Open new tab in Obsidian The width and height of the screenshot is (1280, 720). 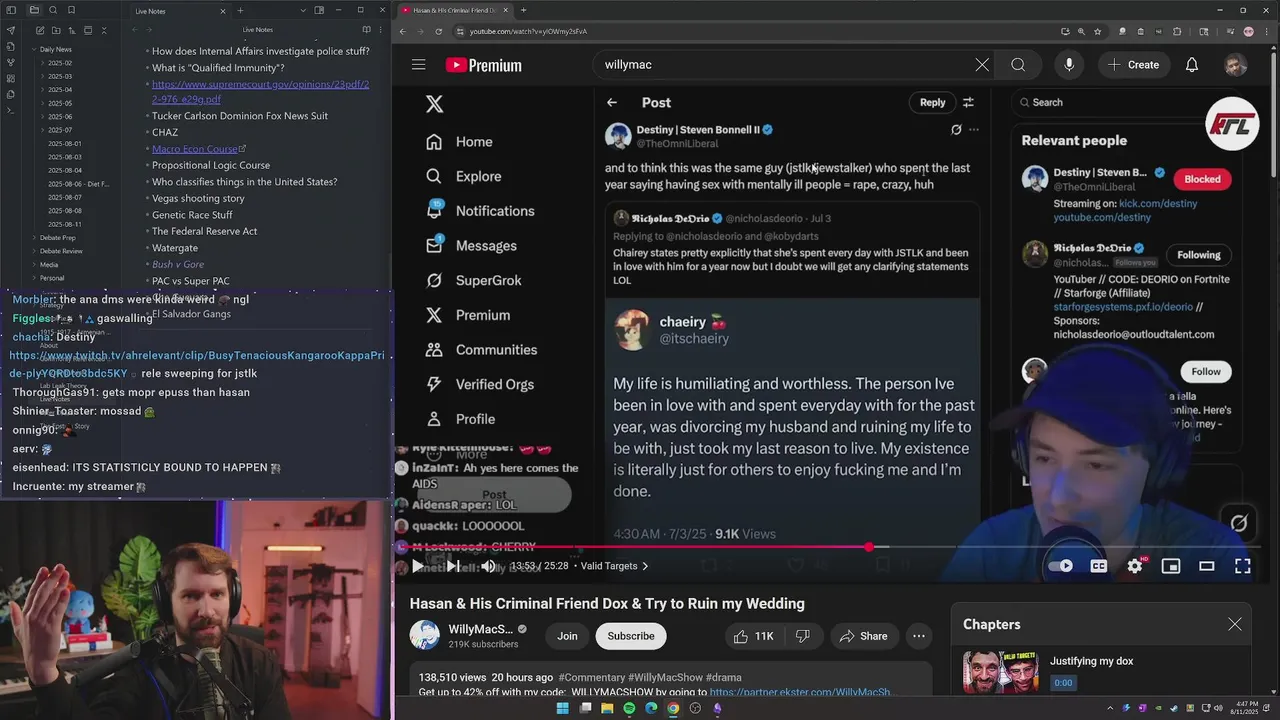(240, 10)
